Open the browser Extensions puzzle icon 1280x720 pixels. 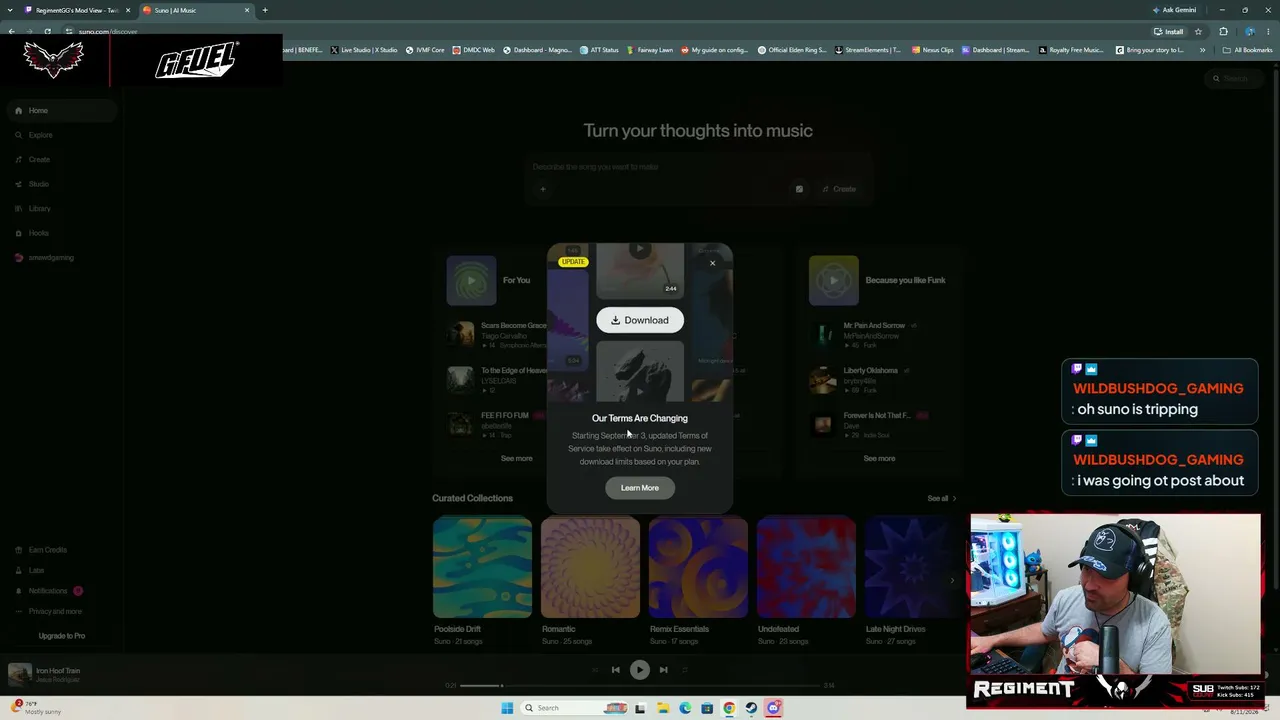point(1223,31)
